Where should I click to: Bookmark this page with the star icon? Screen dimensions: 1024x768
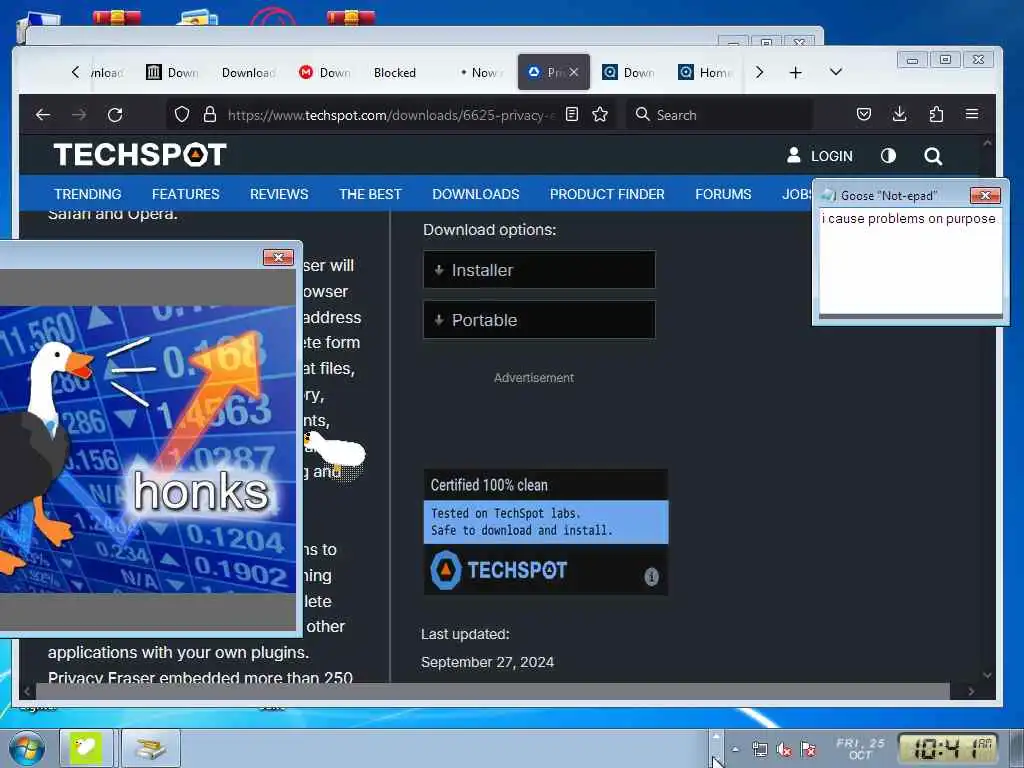[600, 115]
